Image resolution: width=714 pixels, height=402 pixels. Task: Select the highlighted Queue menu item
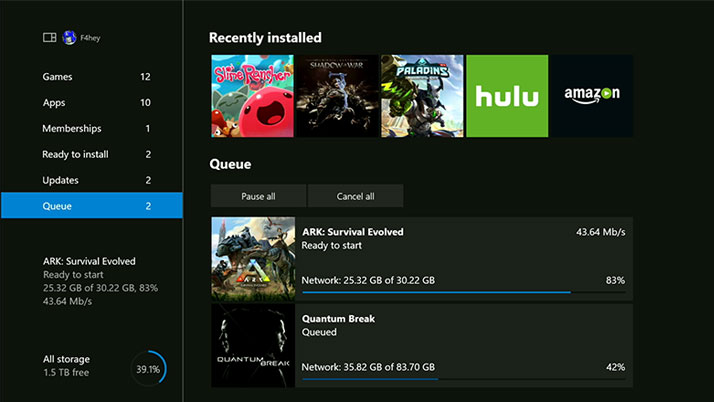pyautogui.click(x=91, y=206)
